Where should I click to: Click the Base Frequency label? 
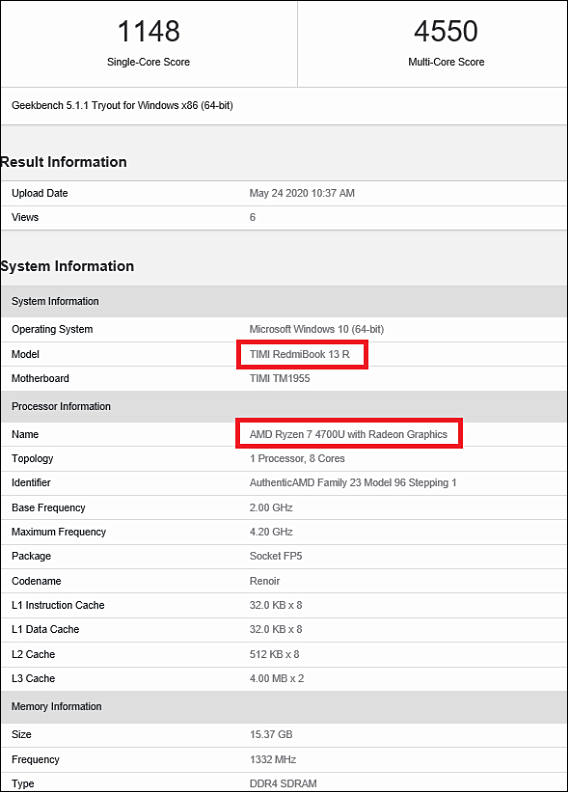tap(48, 508)
